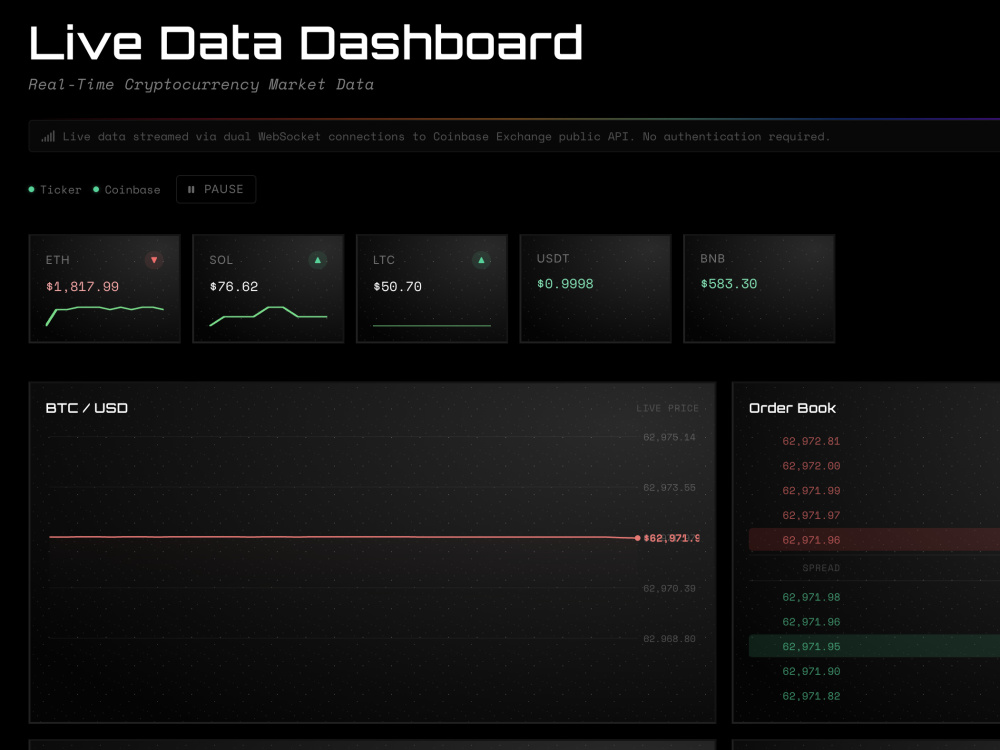Select bid row 62,971.82
This screenshot has width=1000, height=750.
pyautogui.click(x=874, y=696)
